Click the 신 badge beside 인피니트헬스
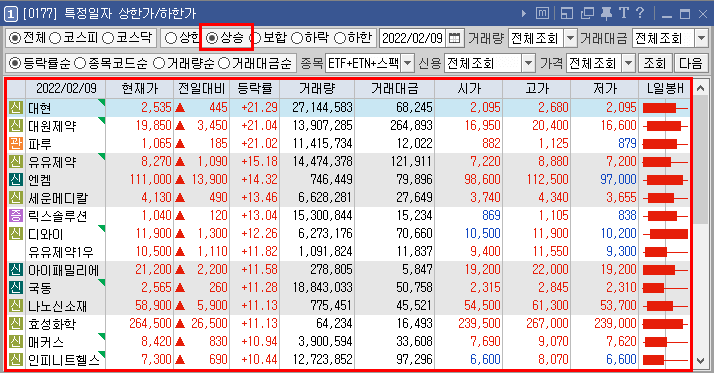The height and width of the screenshot is (373, 714). pos(15,360)
